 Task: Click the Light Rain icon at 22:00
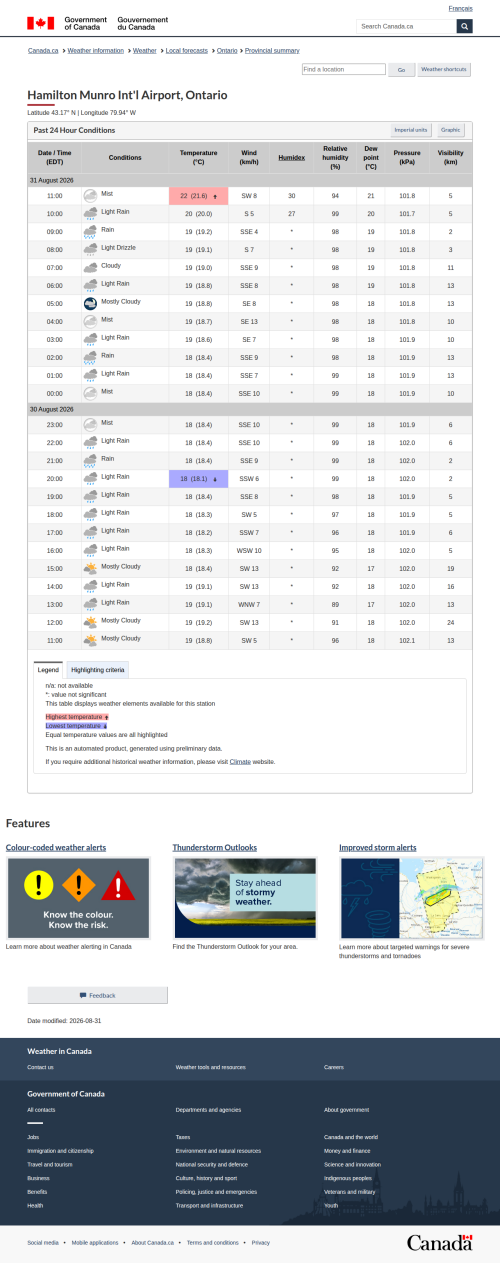(x=90, y=442)
